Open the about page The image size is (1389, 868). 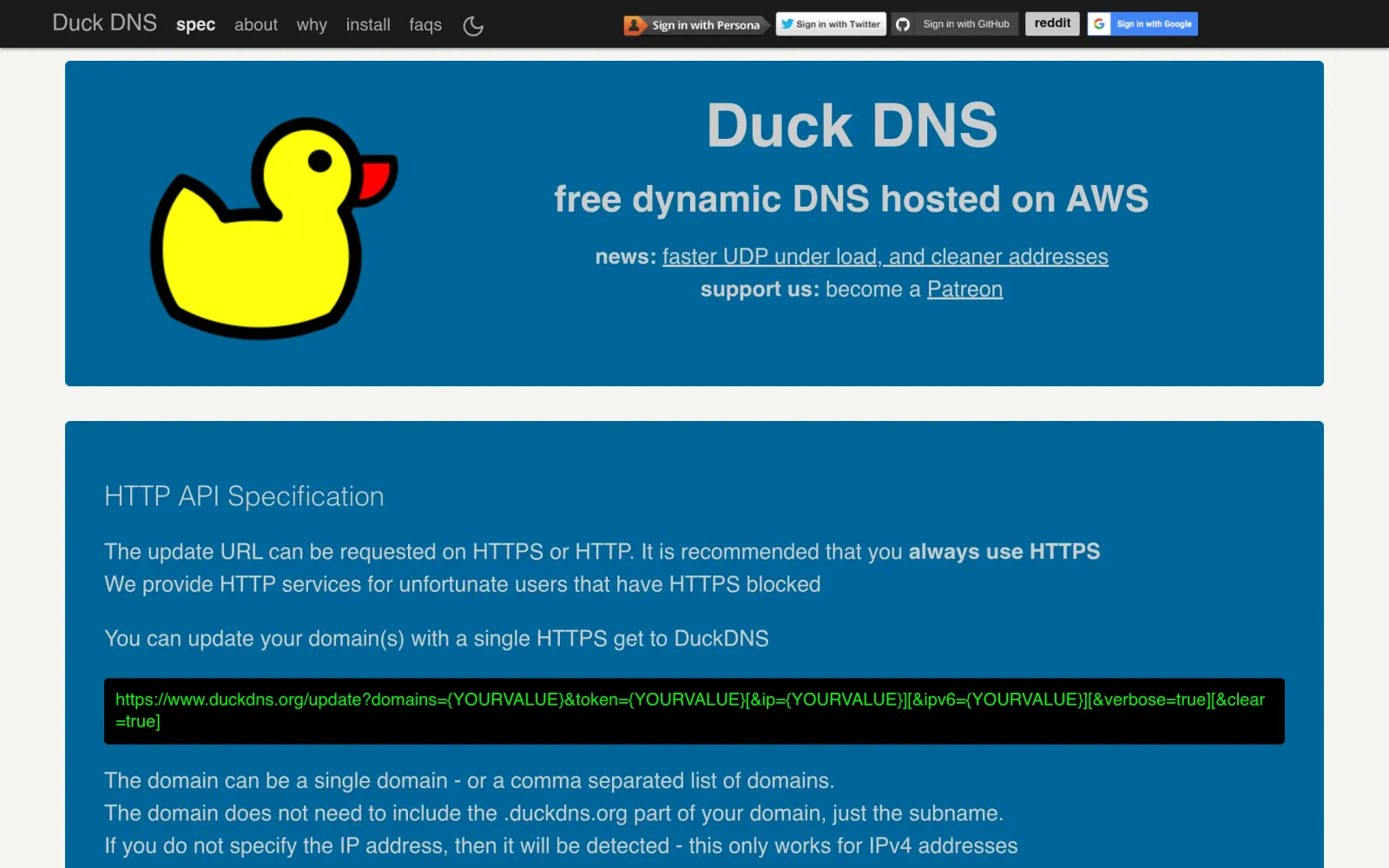point(256,25)
